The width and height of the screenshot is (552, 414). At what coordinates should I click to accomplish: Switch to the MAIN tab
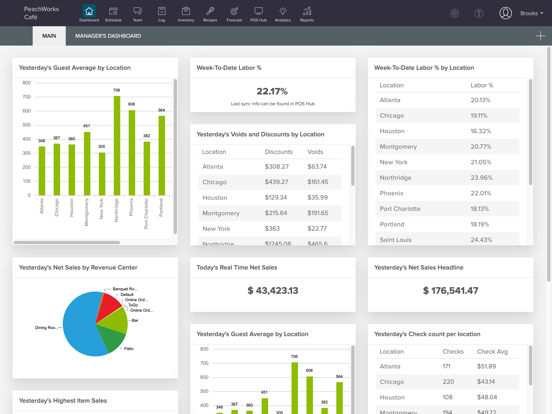click(x=49, y=36)
